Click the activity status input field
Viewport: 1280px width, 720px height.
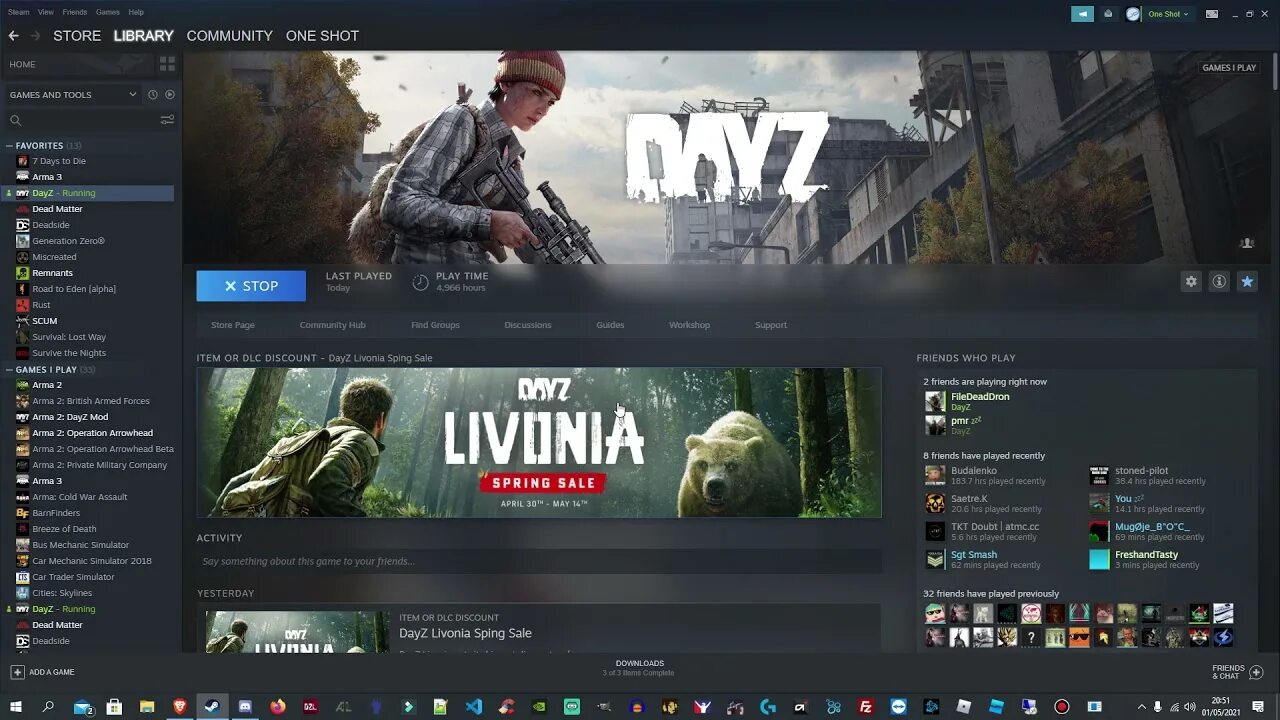(x=539, y=561)
